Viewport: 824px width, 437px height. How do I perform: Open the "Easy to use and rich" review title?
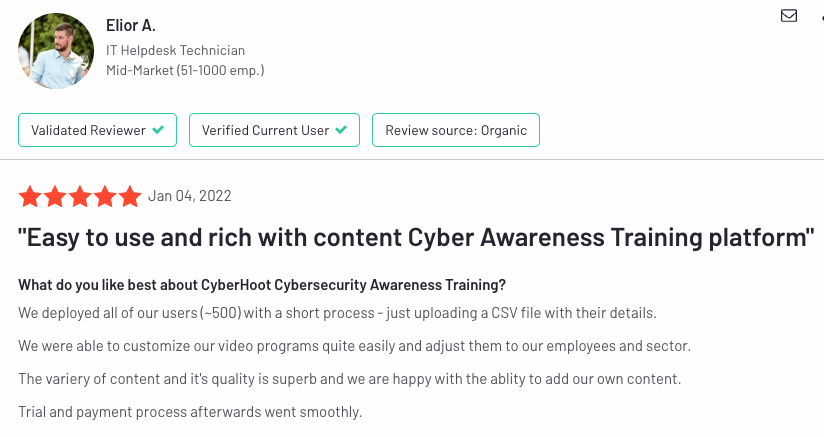pos(416,237)
